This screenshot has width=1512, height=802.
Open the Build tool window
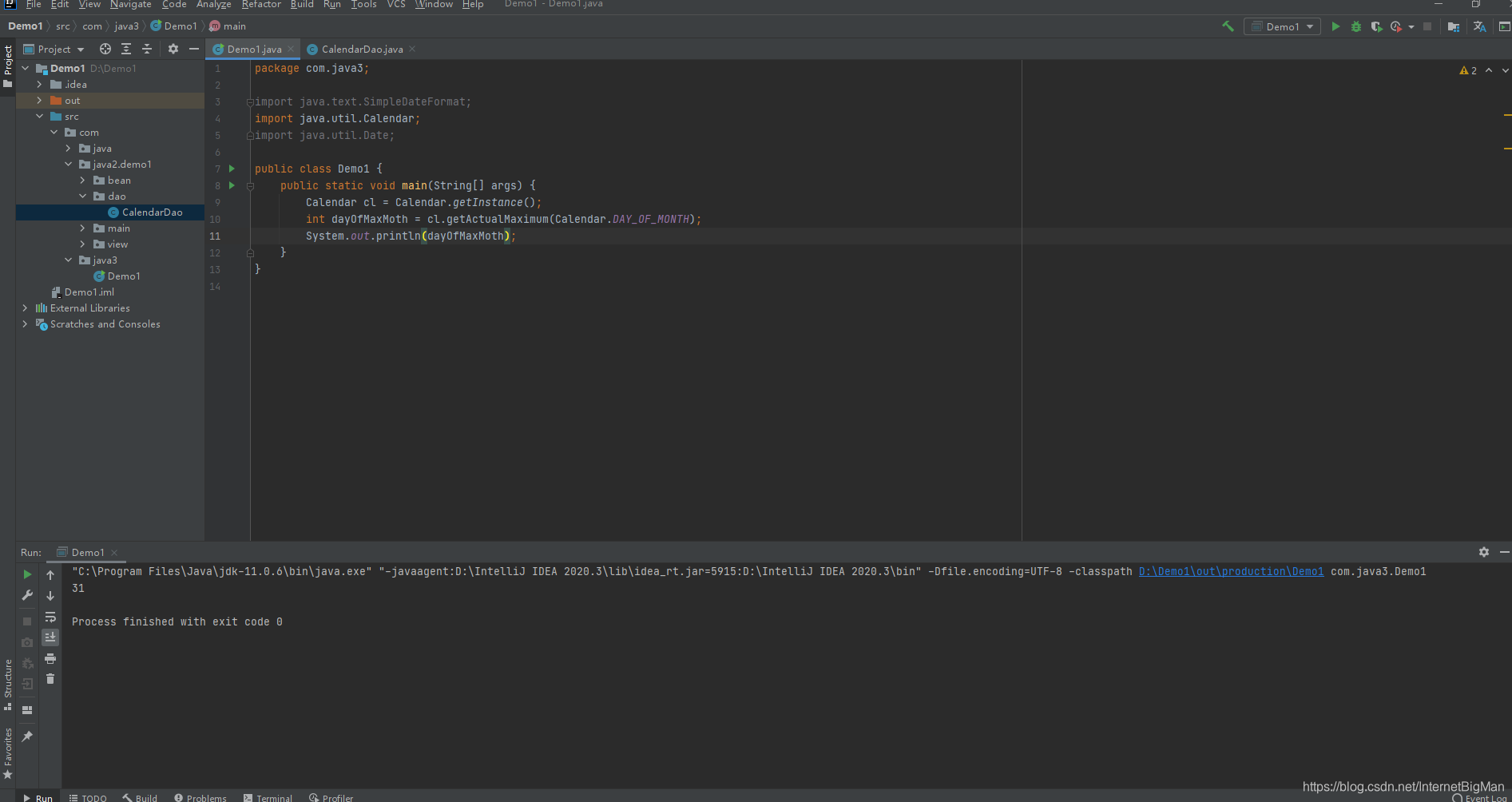pos(141,797)
